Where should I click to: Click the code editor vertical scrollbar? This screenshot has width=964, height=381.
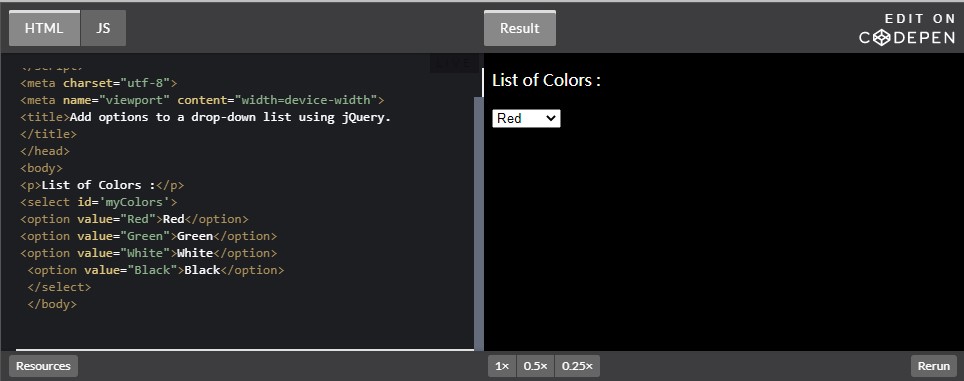(479, 224)
